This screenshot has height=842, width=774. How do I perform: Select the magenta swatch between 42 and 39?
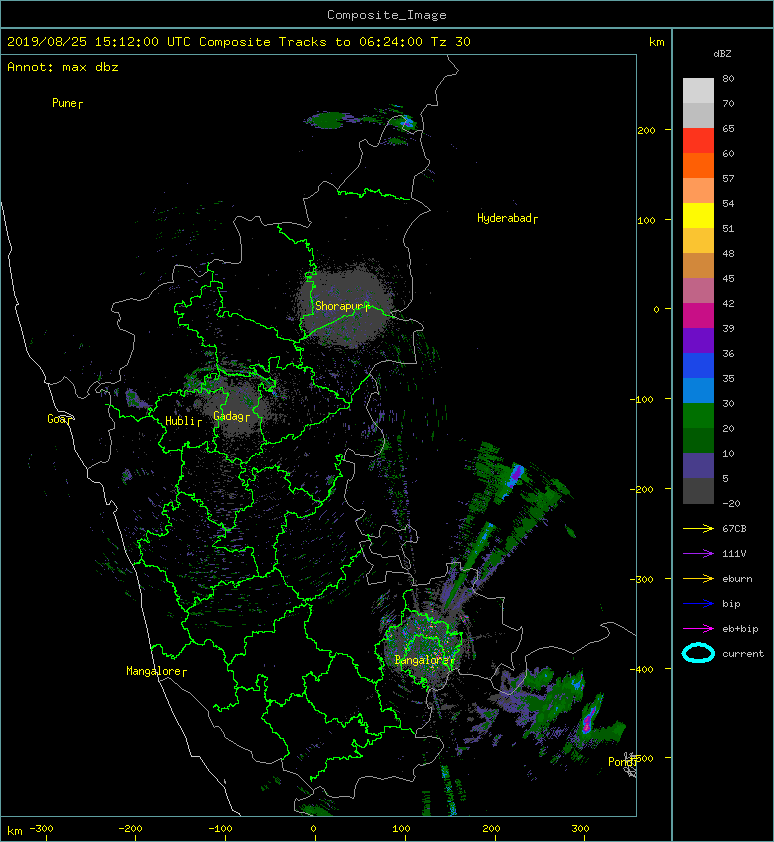click(x=698, y=316)
